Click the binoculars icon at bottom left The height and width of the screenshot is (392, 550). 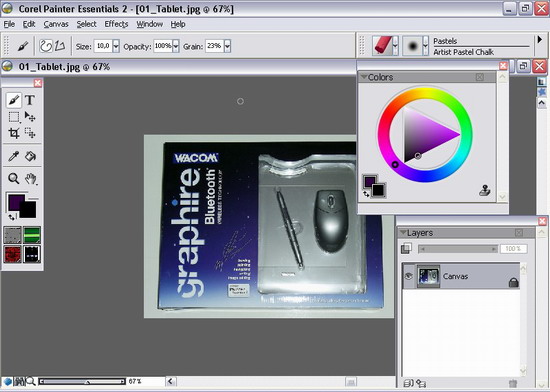point(20,381)
